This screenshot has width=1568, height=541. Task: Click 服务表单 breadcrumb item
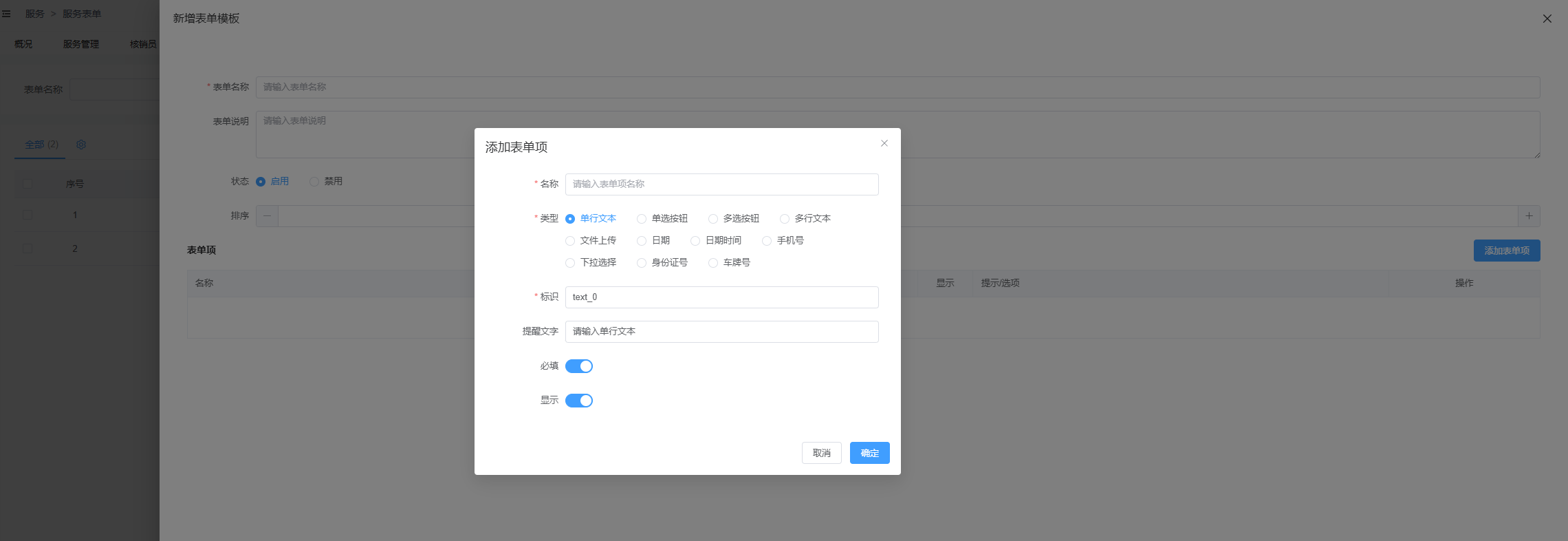click(82, 14)
